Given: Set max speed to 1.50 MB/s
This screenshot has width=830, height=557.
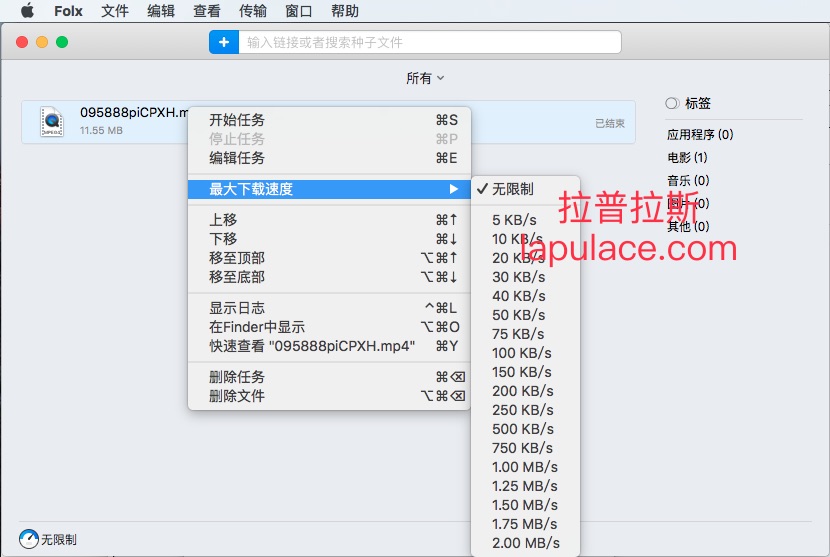Looking at the screenshot, I should point(525,505).
